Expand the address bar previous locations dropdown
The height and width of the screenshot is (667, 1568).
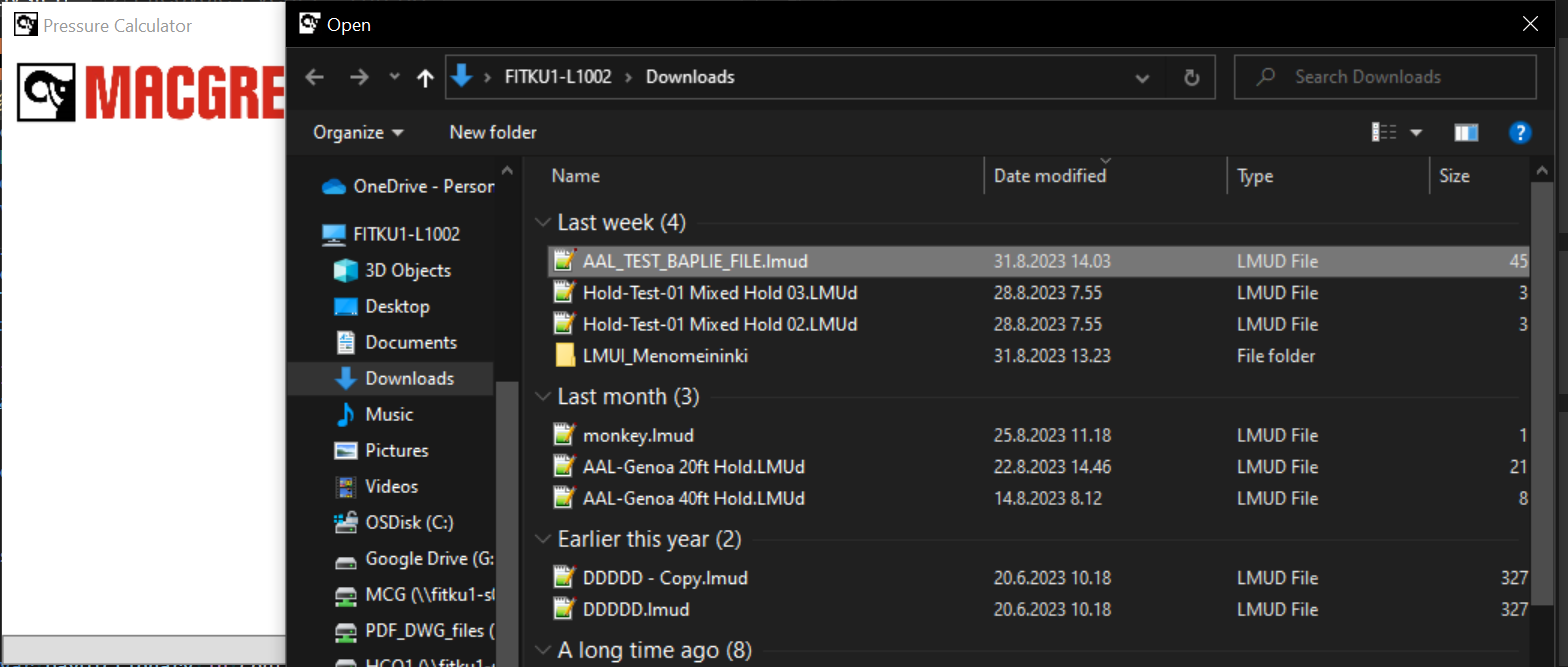point(1143,78)
